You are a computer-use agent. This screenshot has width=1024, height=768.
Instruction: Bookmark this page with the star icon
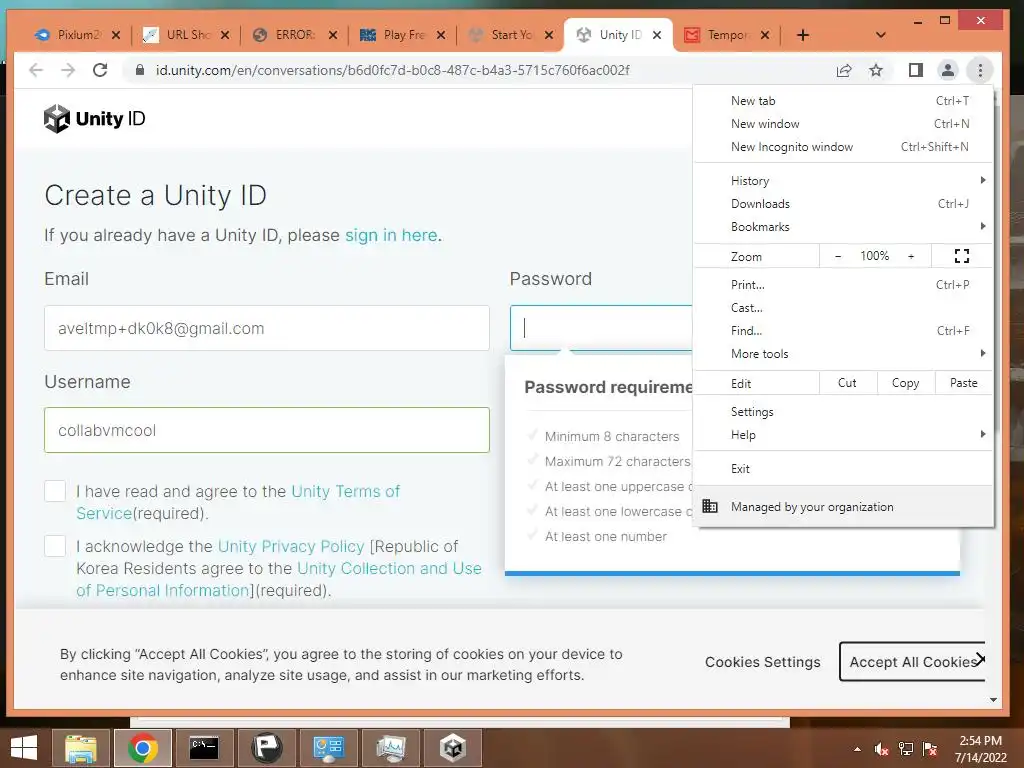(876, 70)
